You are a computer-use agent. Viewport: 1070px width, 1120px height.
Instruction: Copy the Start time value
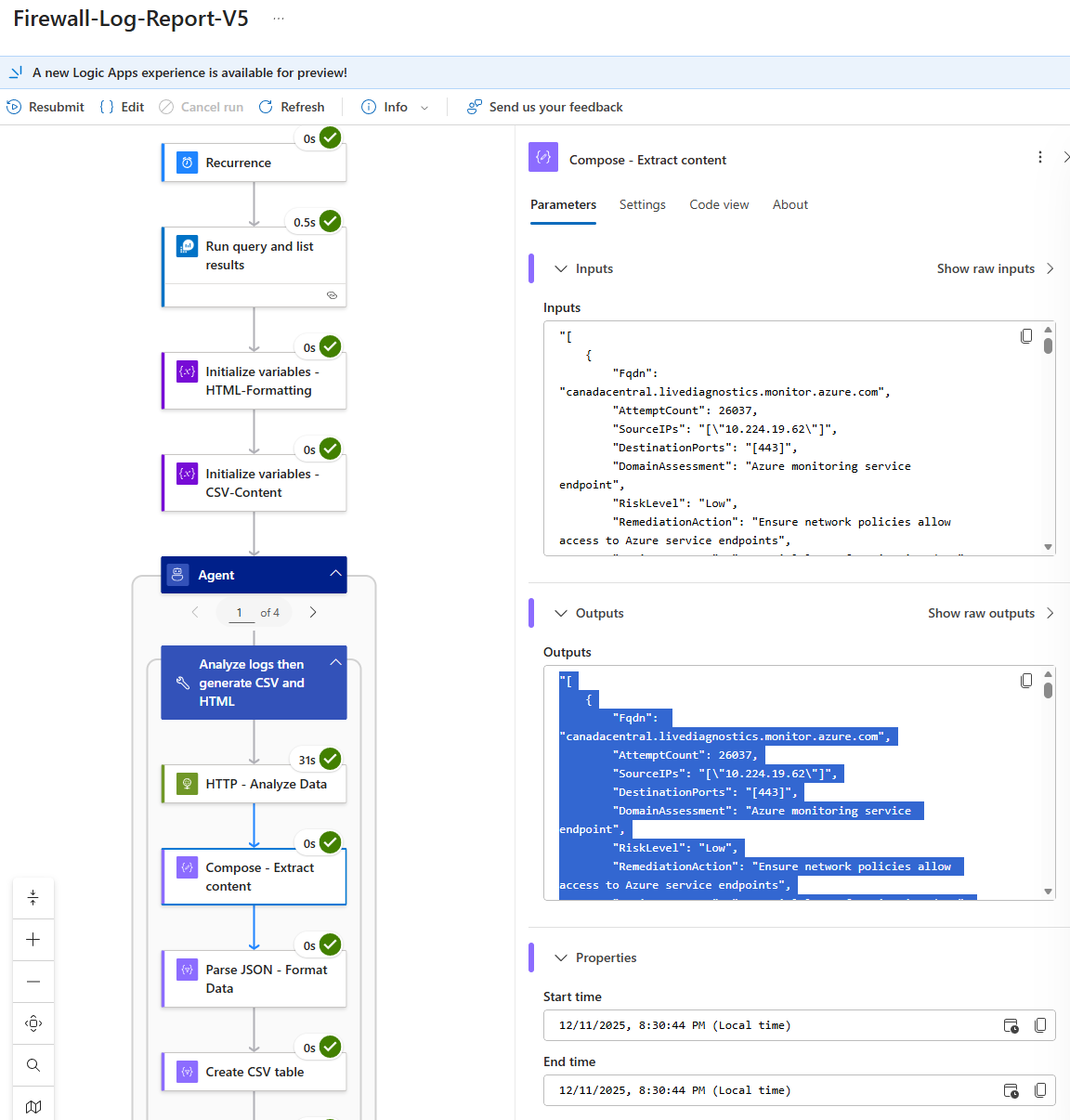pyautogui.click(x=1040, y=1025)
